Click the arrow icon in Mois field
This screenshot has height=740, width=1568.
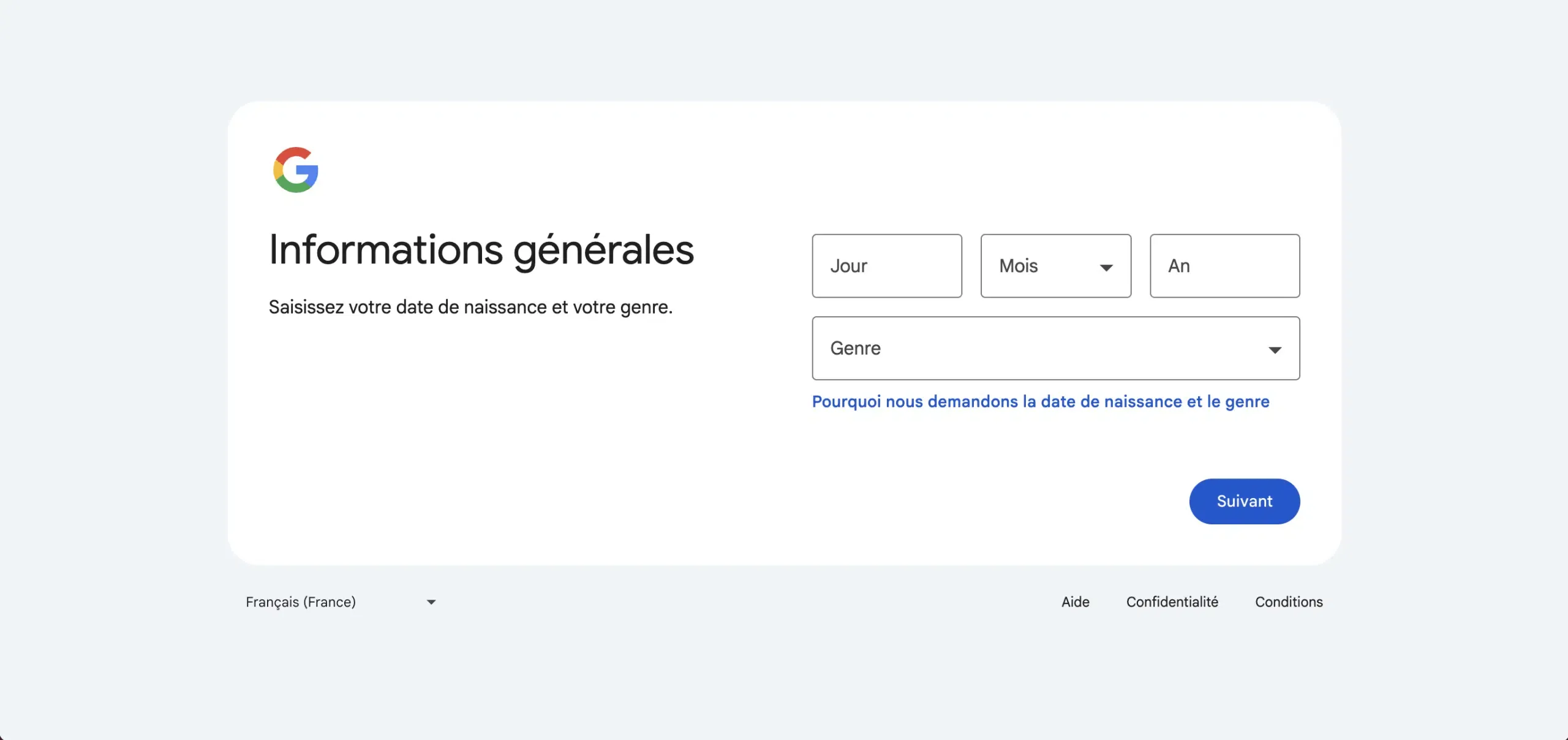pyautogui.click(x=1106, y=268)
